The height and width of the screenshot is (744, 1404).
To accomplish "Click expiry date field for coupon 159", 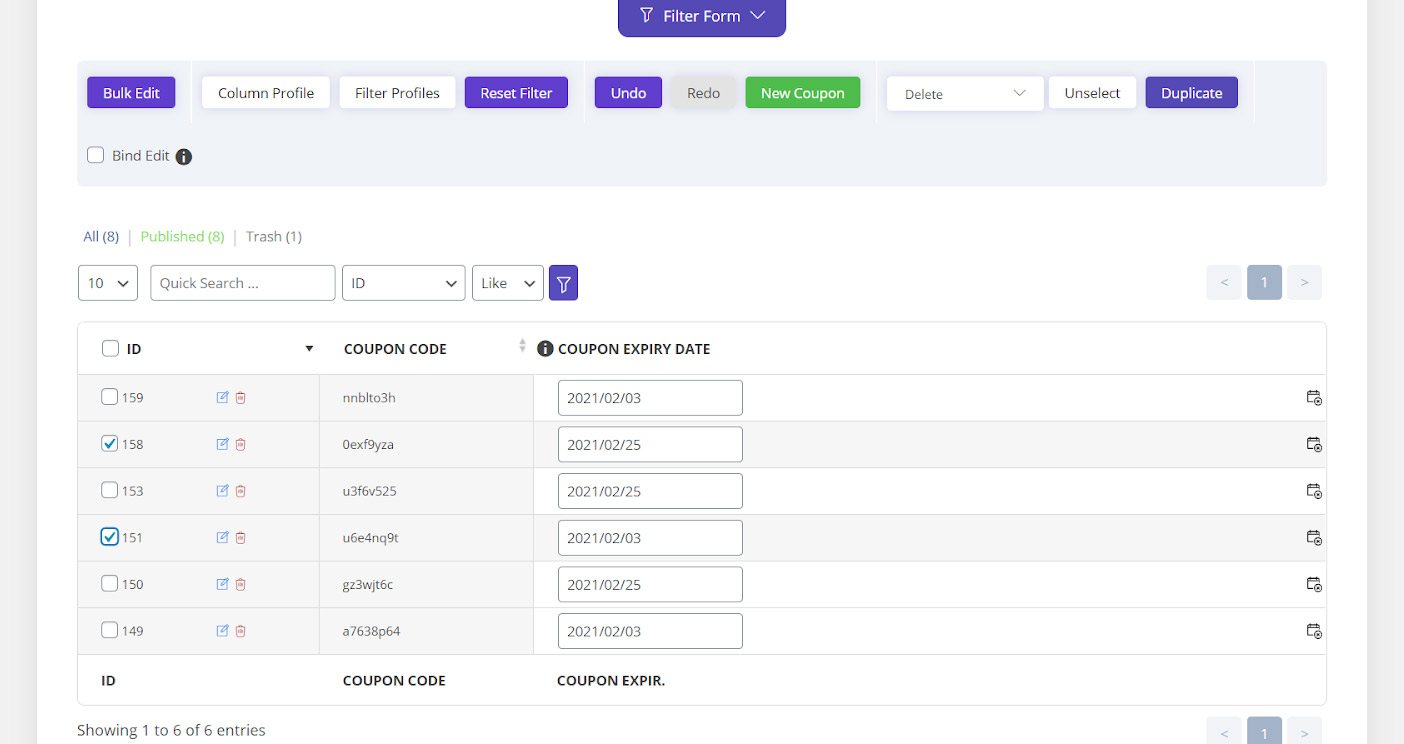I will [x=650, y=398].
